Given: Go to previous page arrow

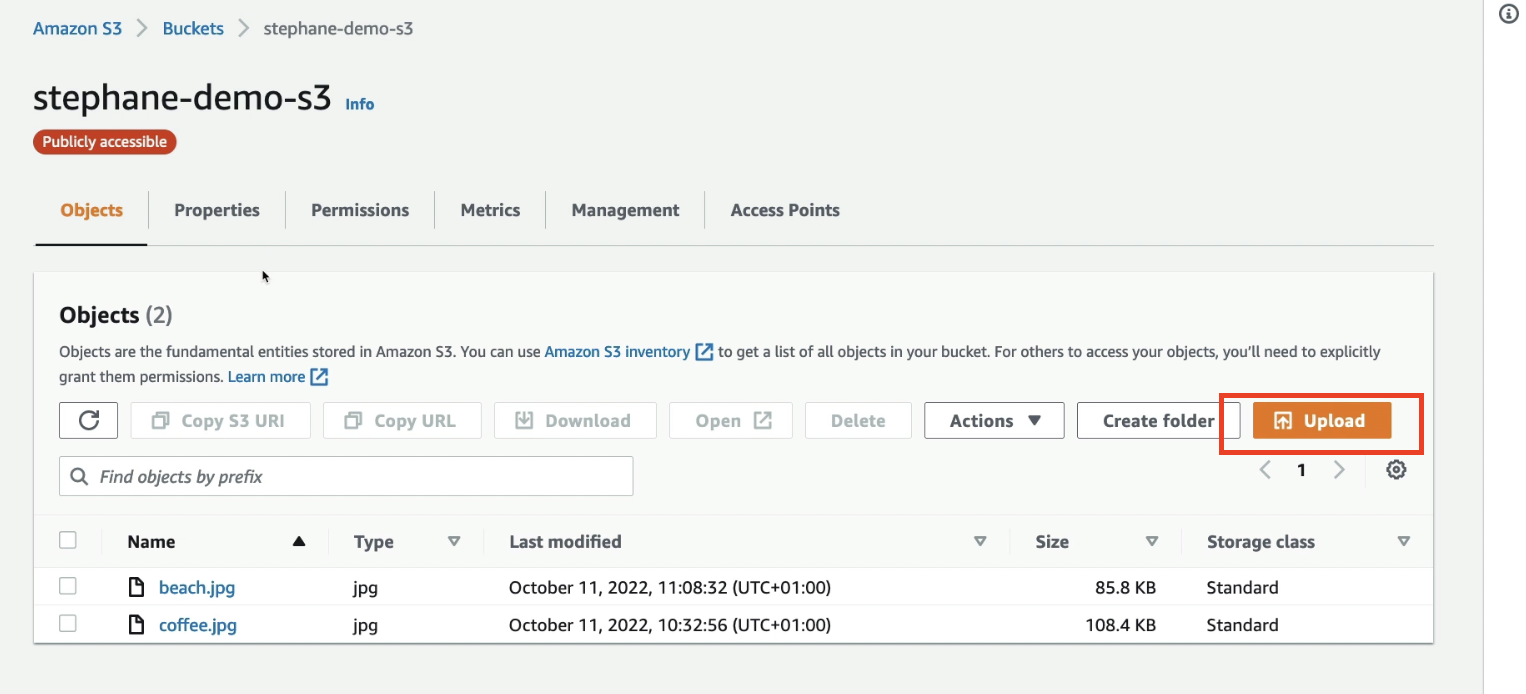Looking at the screenshot, I should (x=1265, y=470).
